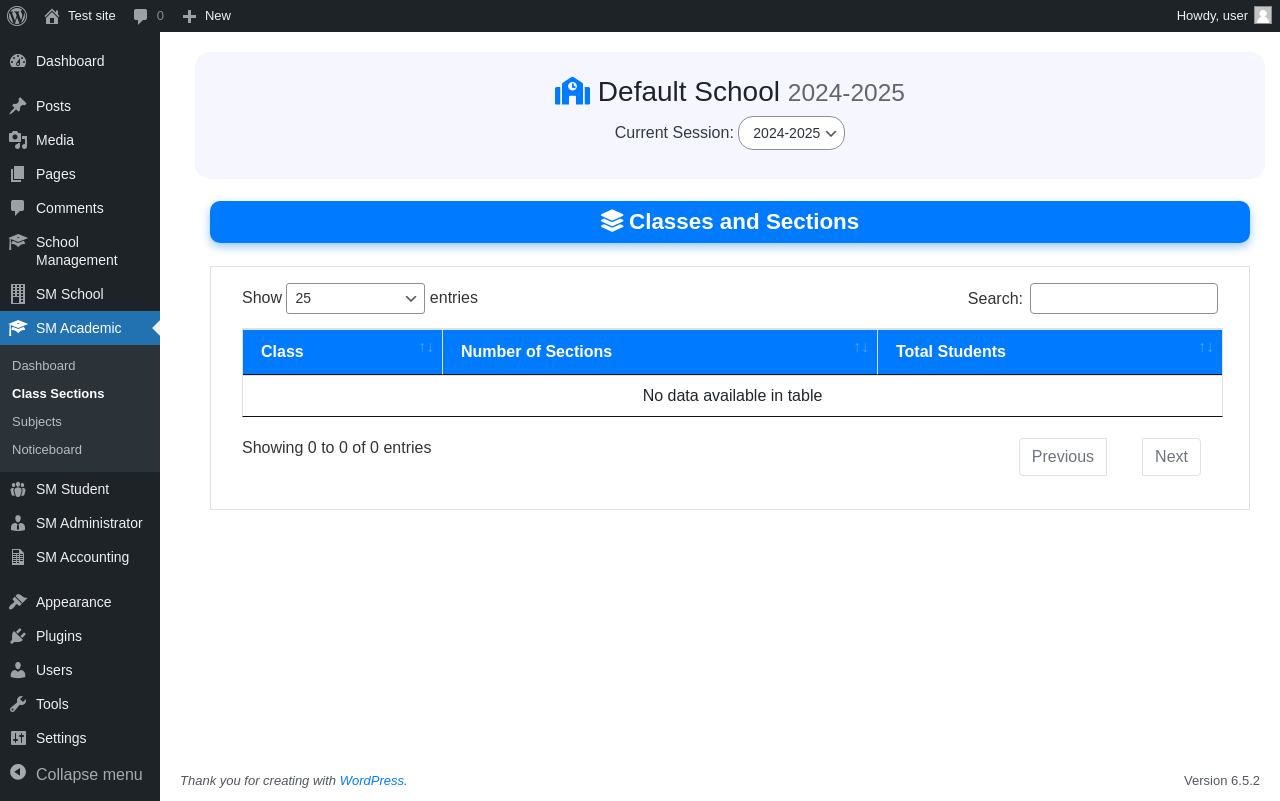Click the Classes and Sections header banner
Viewport: 1280px width, 801px height.
(730, 222)
